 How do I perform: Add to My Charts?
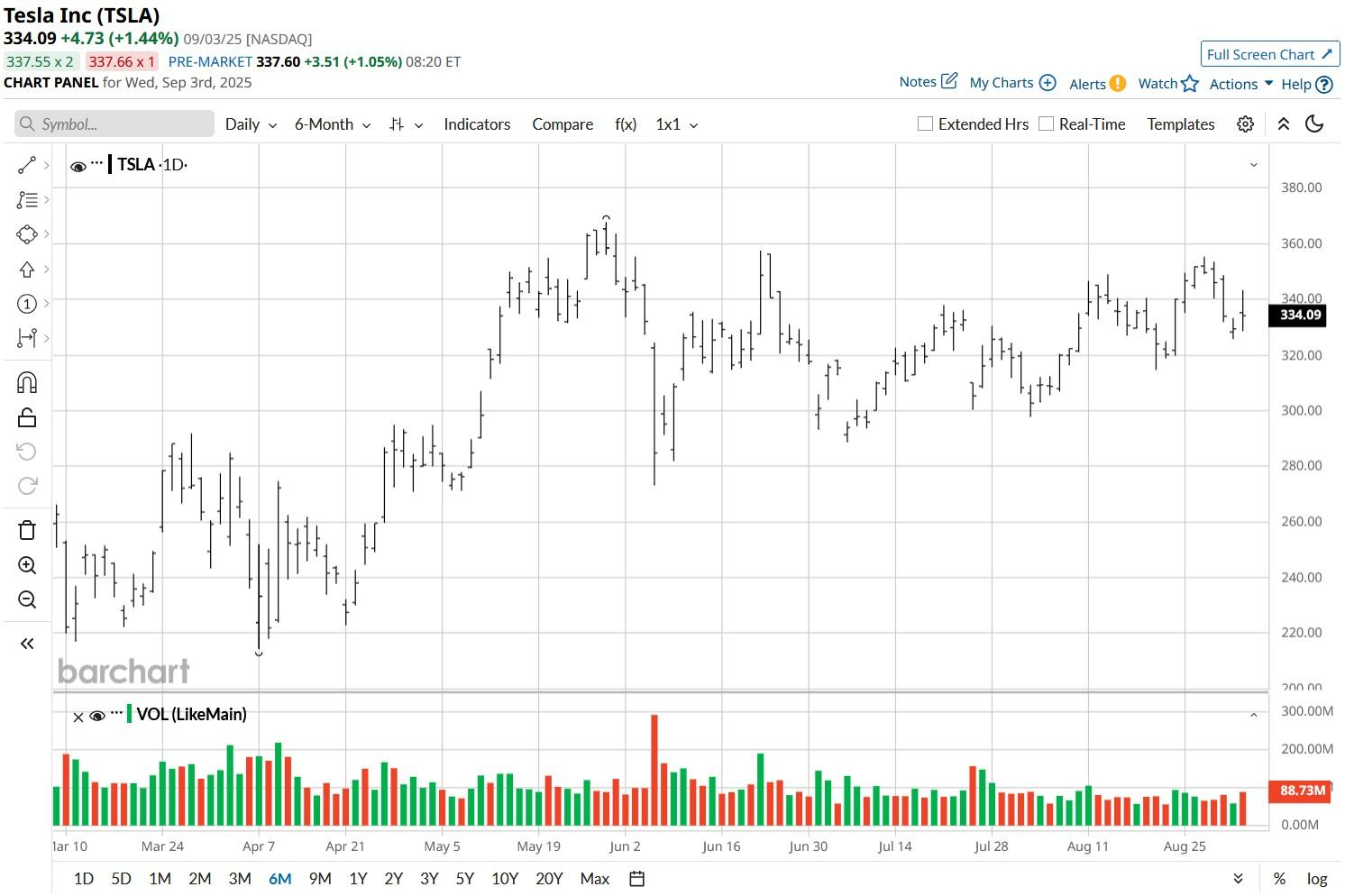coord(1012,83)
